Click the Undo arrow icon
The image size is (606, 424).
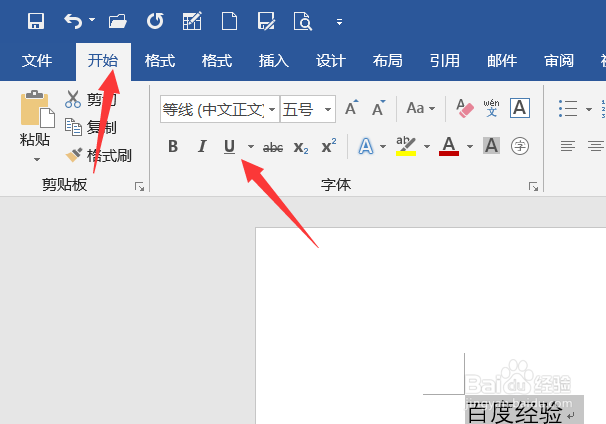coord(73,21)
